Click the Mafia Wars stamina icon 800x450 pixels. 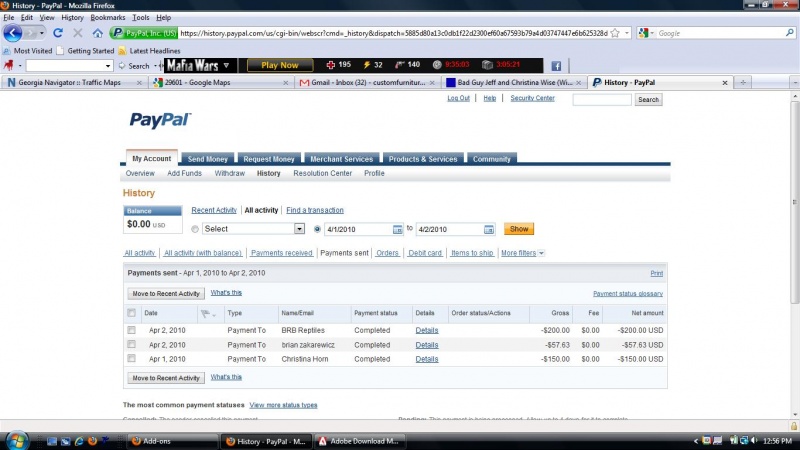coord(399,65)
